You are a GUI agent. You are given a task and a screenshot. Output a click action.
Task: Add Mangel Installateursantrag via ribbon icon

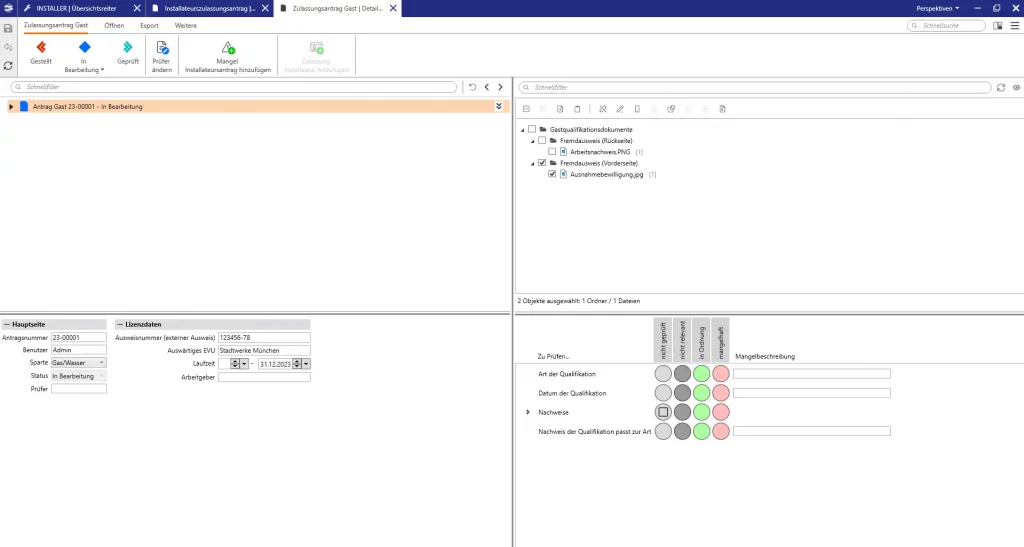click(x=228, y=47)
